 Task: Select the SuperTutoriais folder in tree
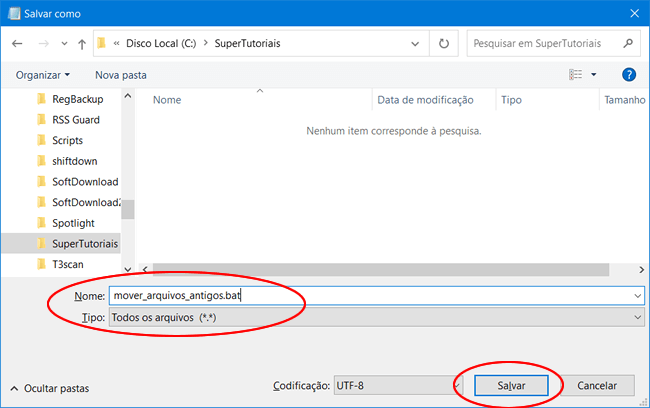(x=84, y=243)
